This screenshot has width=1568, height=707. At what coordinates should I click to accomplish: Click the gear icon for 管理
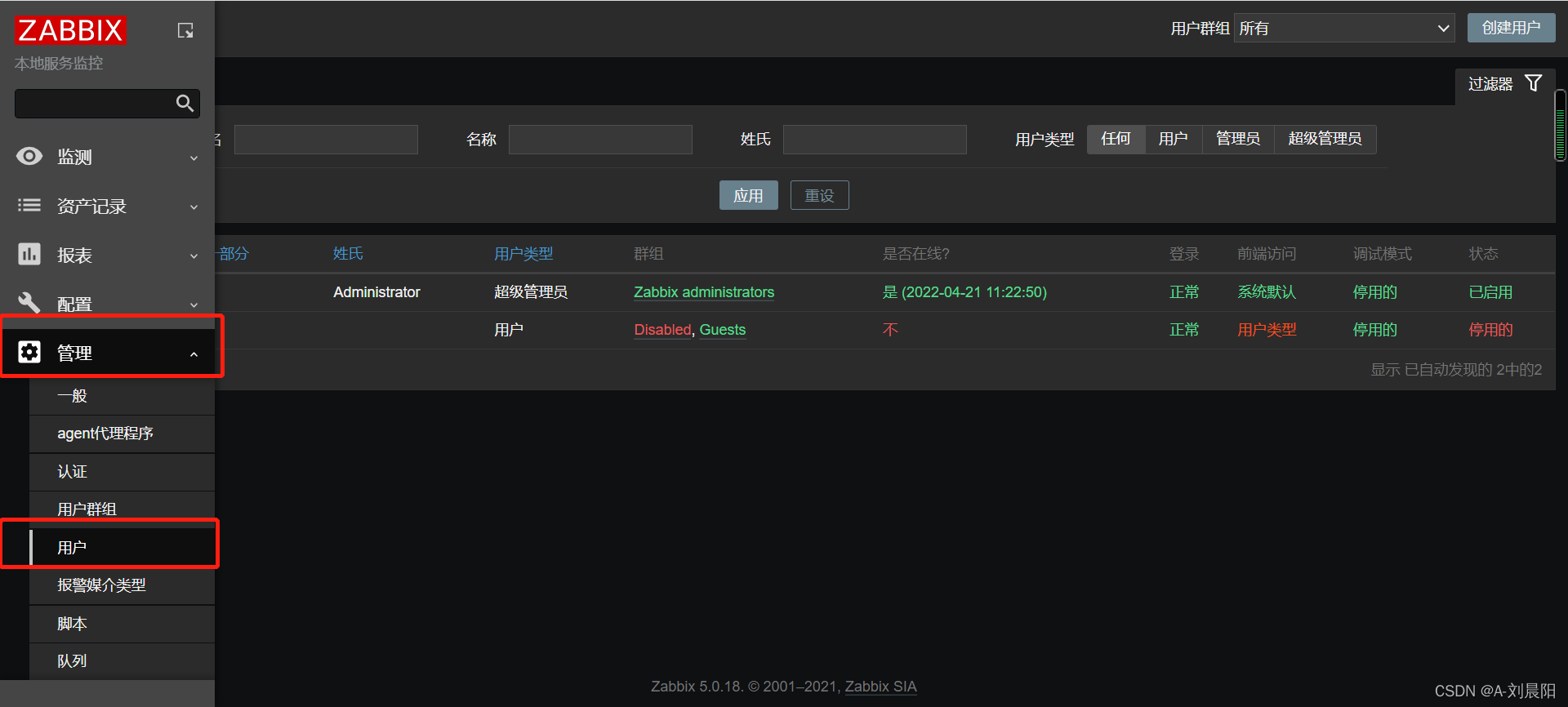(29, 352)
